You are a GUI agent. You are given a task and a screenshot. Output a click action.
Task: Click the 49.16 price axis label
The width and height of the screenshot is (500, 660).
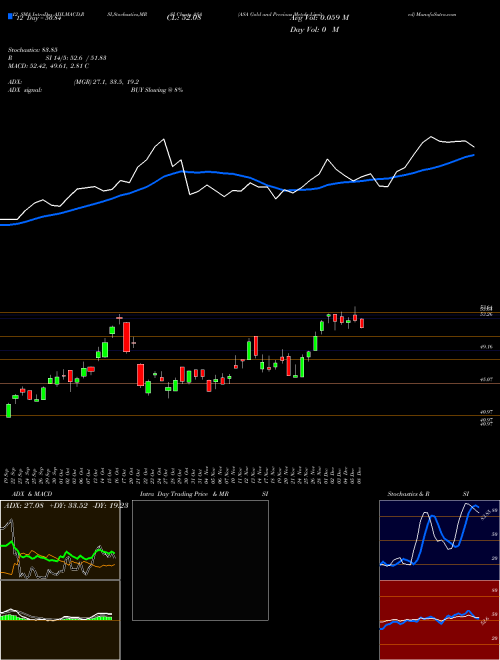[486, 347]
